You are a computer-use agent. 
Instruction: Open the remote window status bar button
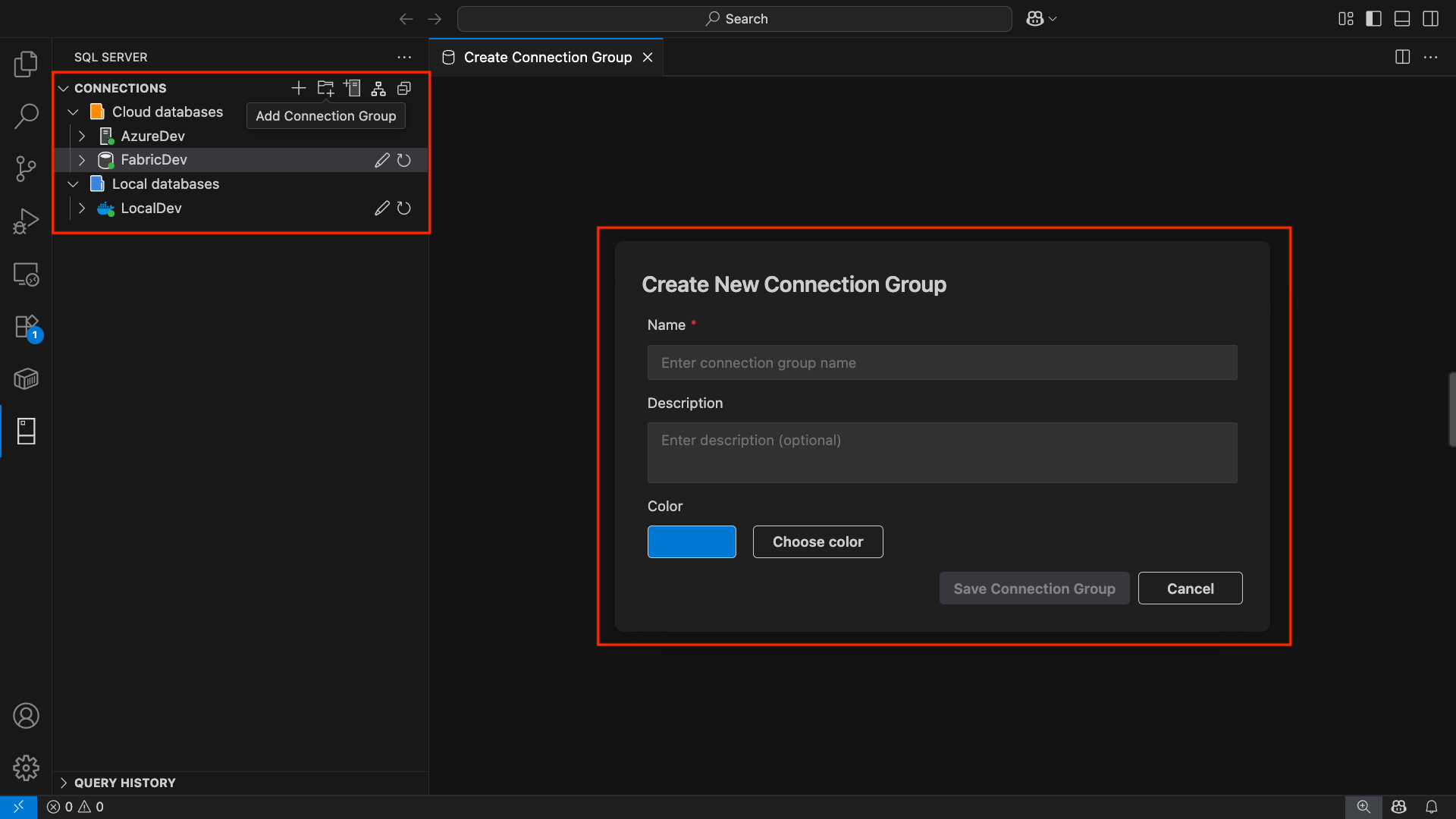18,807
